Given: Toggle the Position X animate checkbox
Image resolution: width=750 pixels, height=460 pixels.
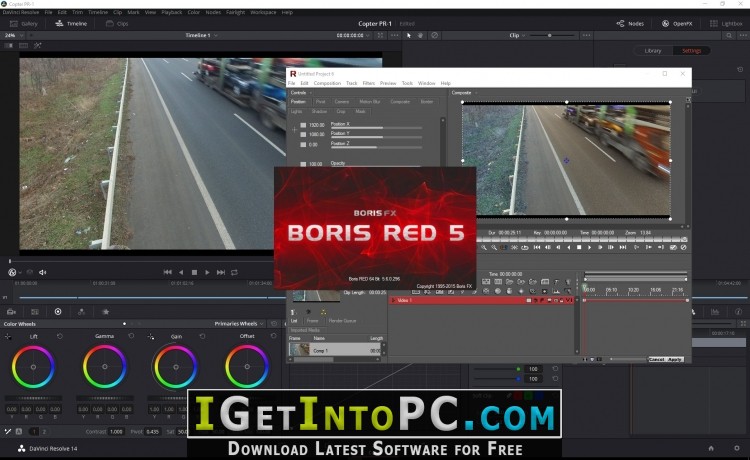Looking at the screenshot, I should (303, 125).
